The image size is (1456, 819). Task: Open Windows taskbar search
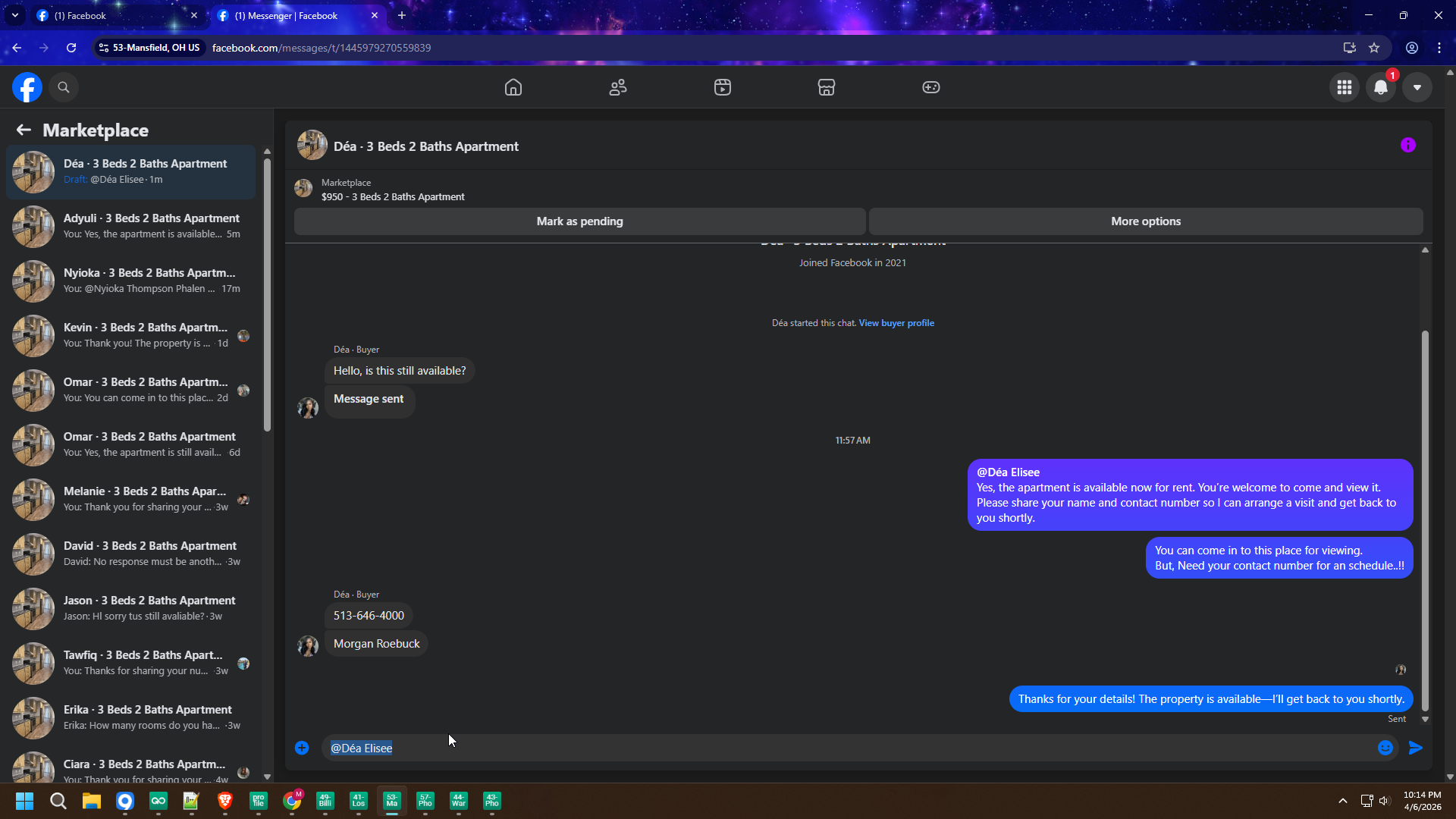[58, 801]
